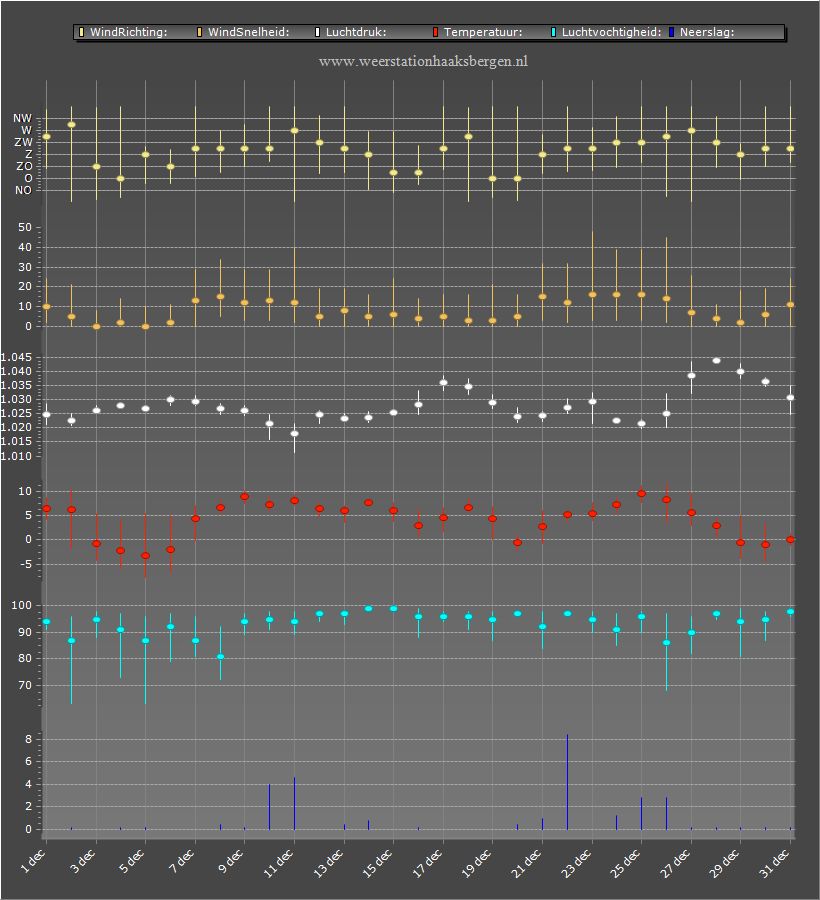Click the 31 dec axis label
820x900 pixels.
[x=775, y=863]
